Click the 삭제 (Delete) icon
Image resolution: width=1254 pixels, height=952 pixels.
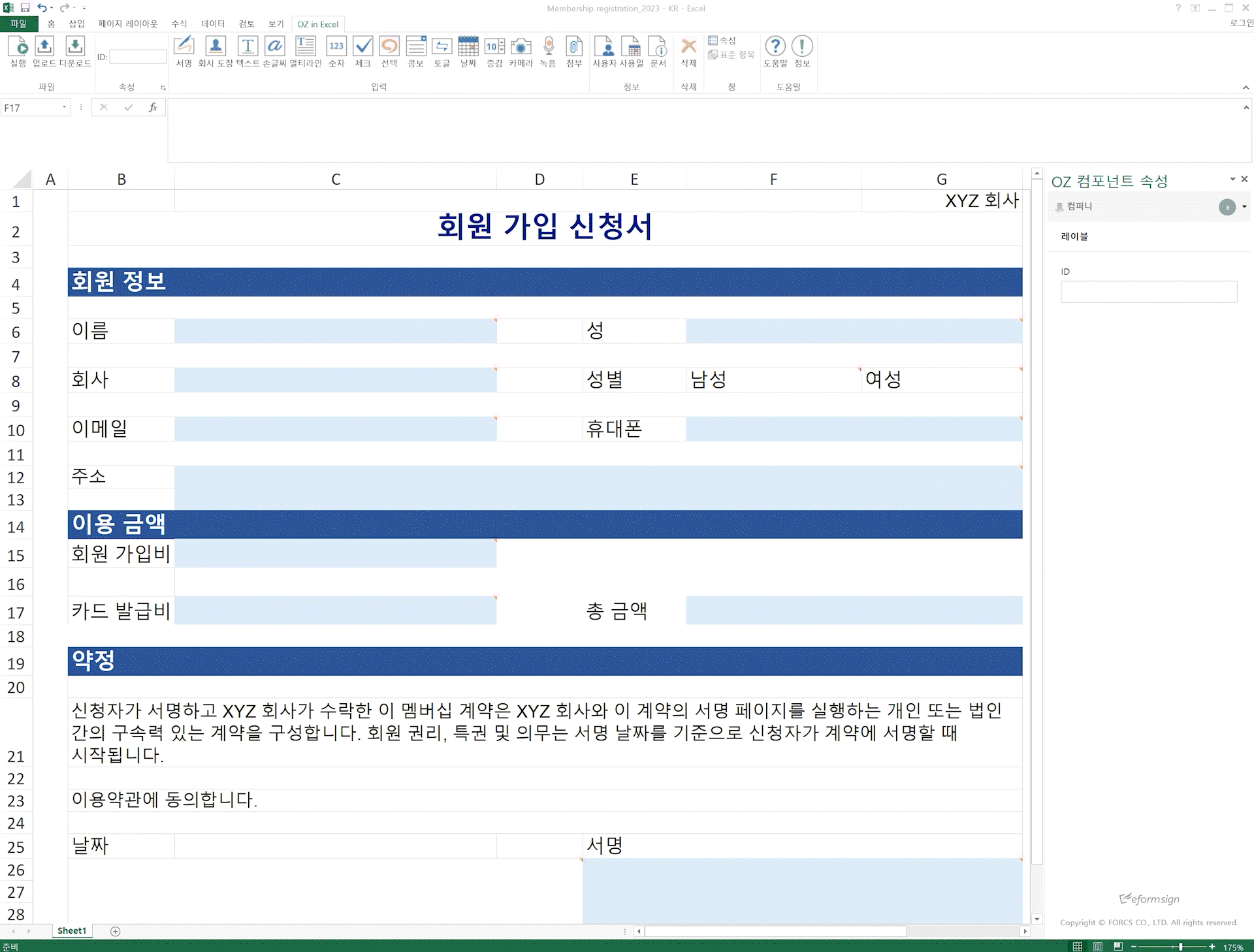689,52
